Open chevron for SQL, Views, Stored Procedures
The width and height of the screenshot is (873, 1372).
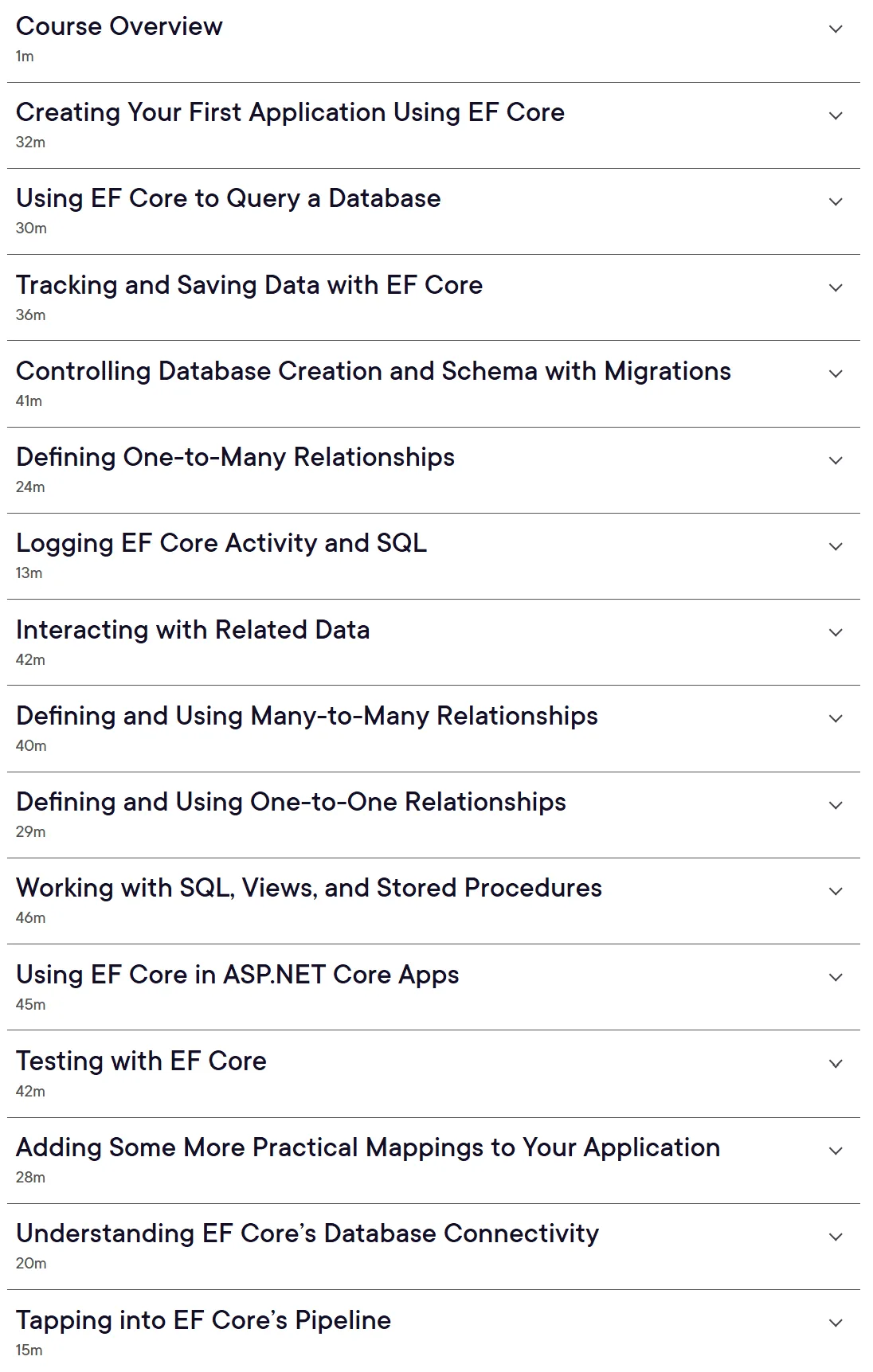pos(836,891)
